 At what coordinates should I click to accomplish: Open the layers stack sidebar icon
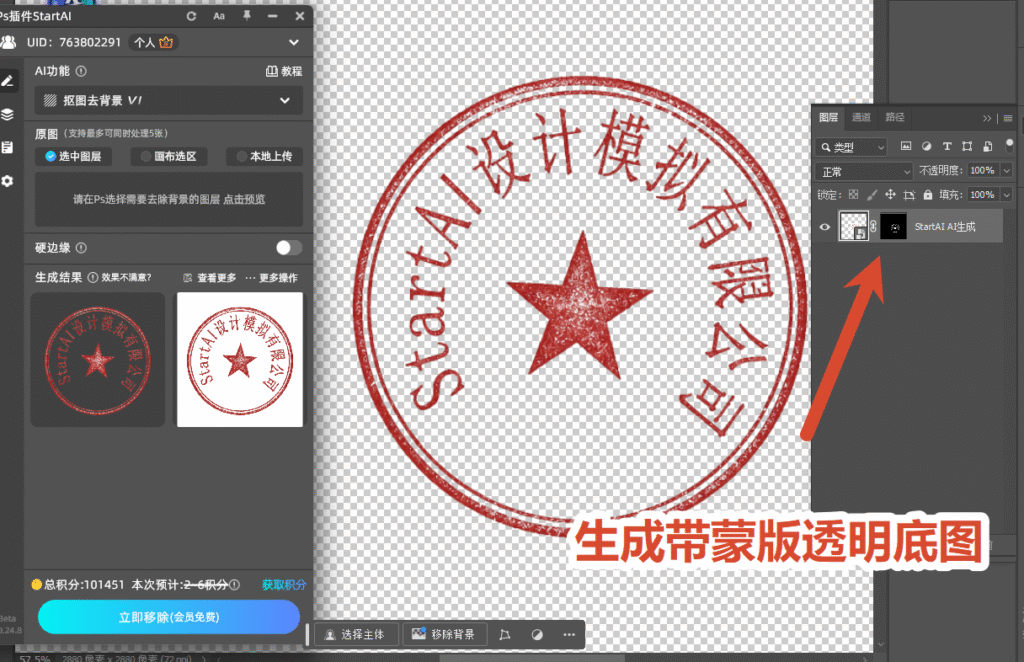tap(8, 114)
